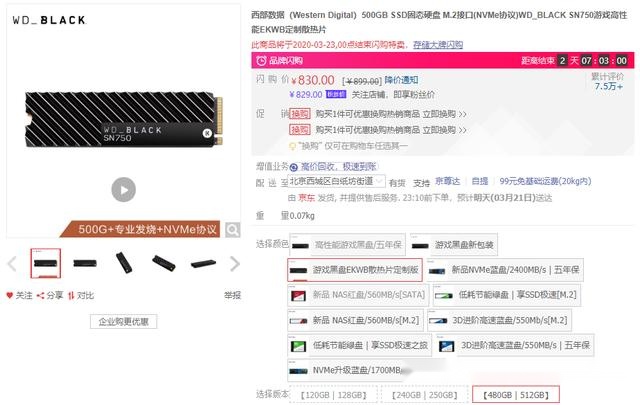
Task: Show next thumbnails with right arrow
Action: 235,264
